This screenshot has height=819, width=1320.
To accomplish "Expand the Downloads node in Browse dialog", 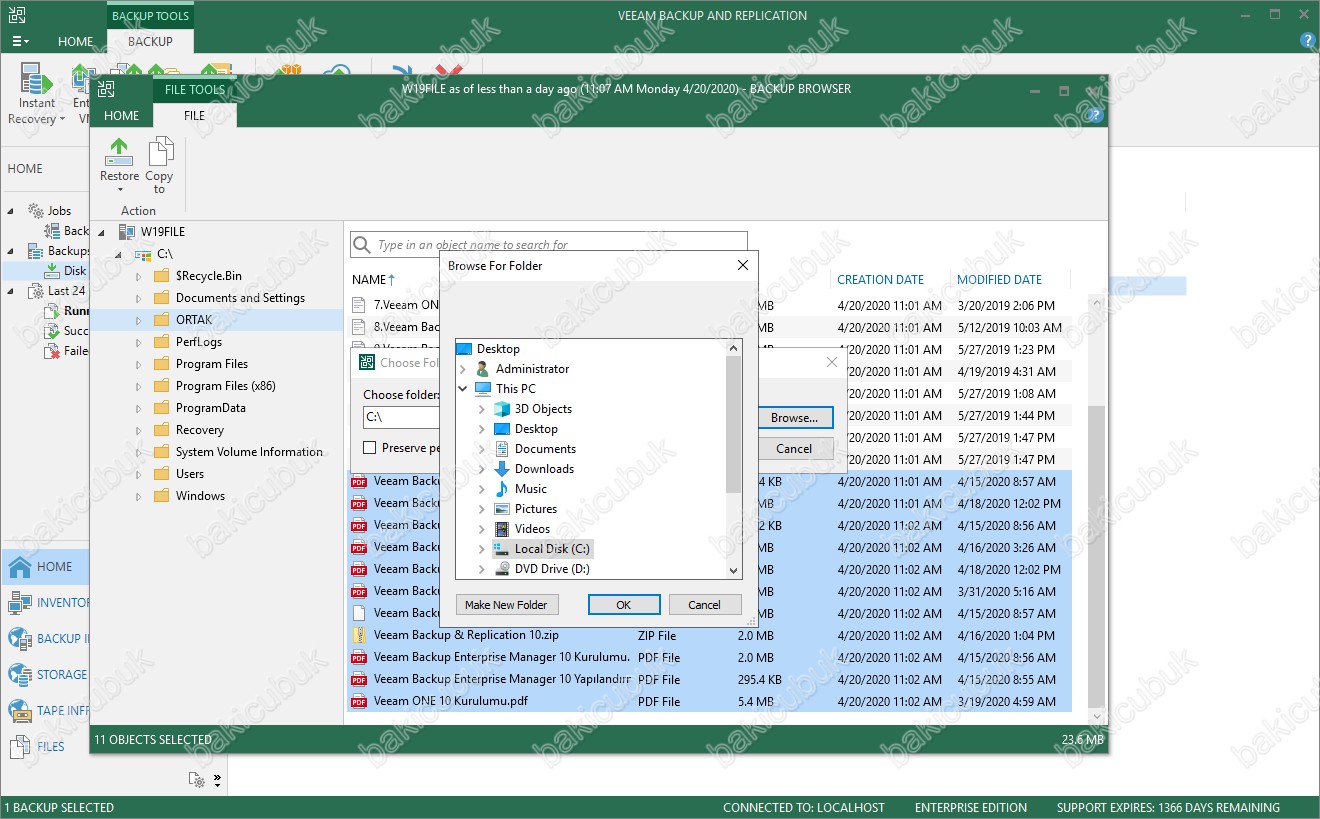I will pos(482,469).
